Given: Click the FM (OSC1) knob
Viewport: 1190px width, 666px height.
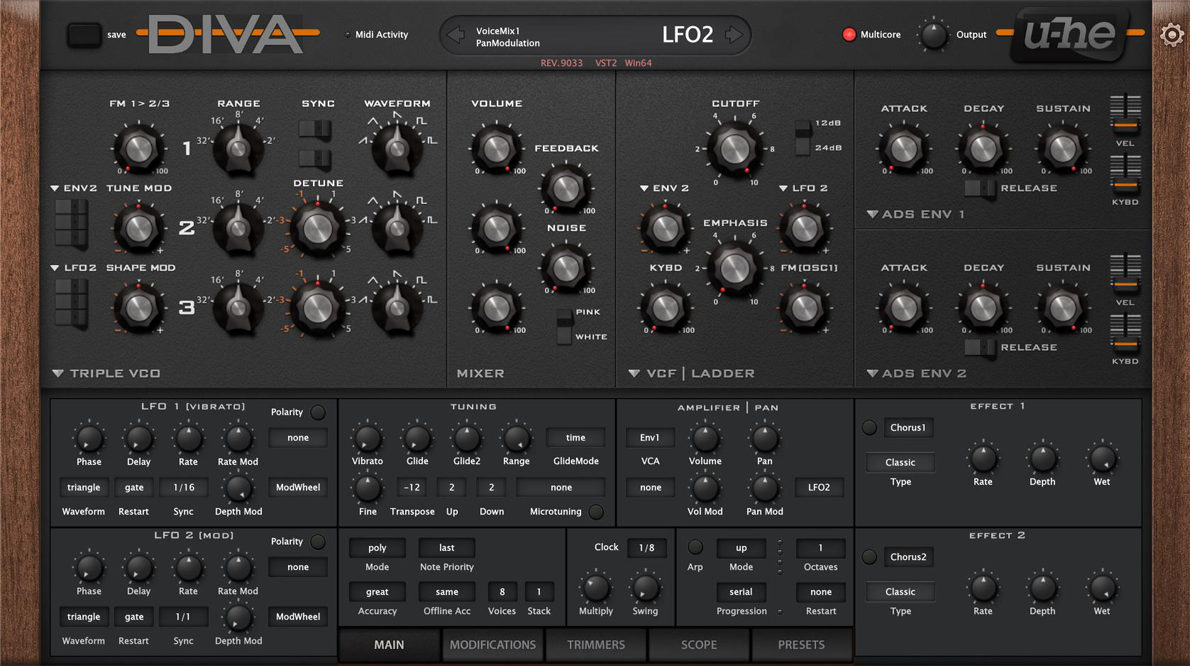Looking at the screenshot, I should coord(804,307).
